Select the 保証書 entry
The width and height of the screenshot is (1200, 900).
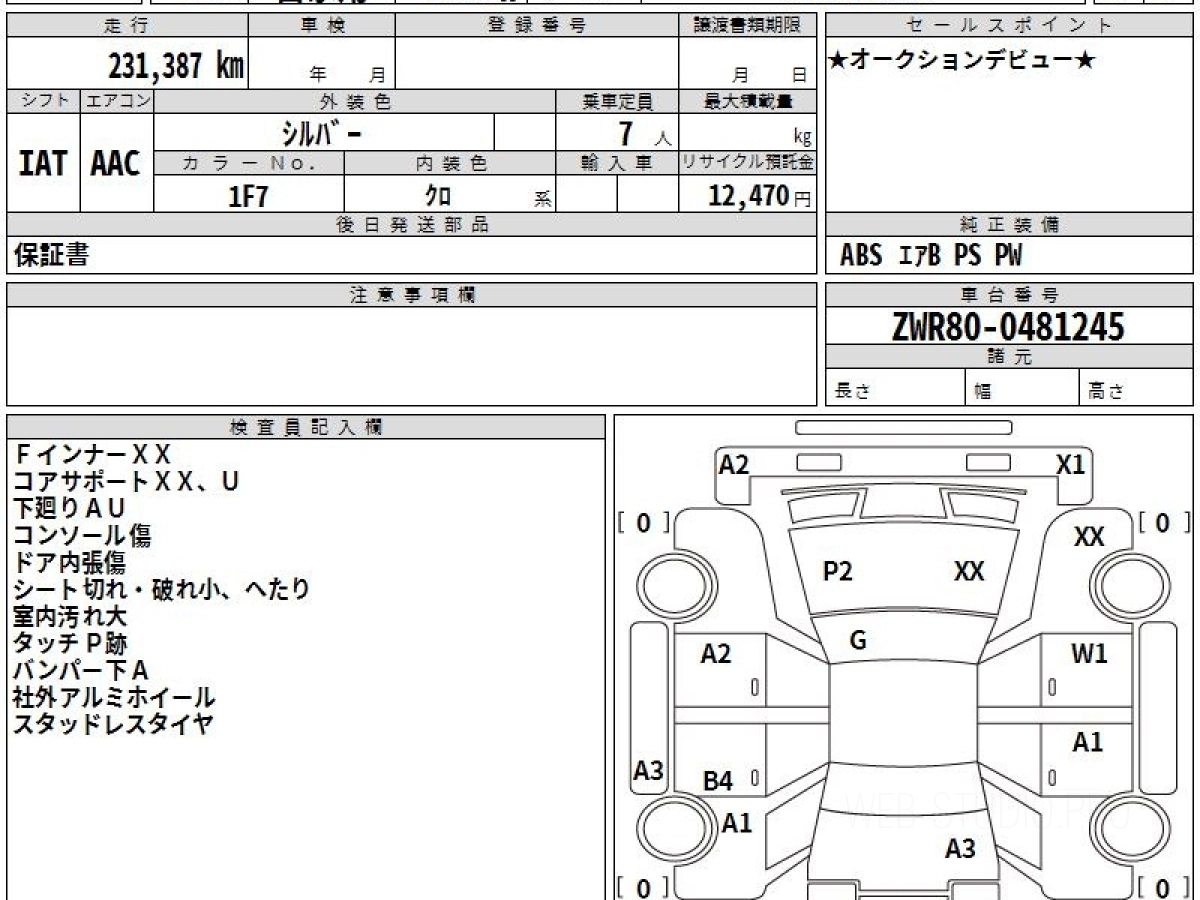point(52,255)
